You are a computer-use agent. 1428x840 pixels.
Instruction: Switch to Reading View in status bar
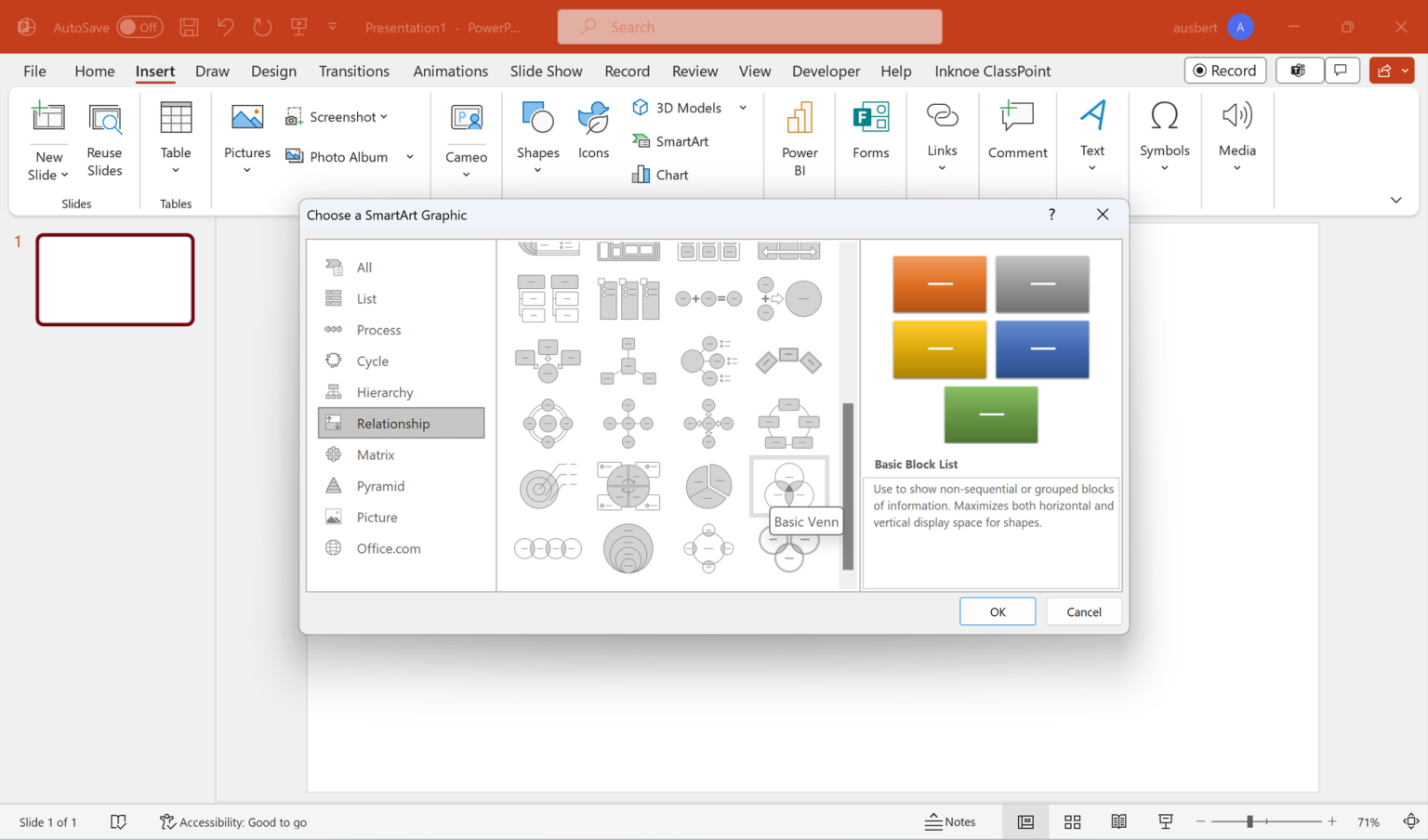pyautogui.click(x=1118, y=821)
